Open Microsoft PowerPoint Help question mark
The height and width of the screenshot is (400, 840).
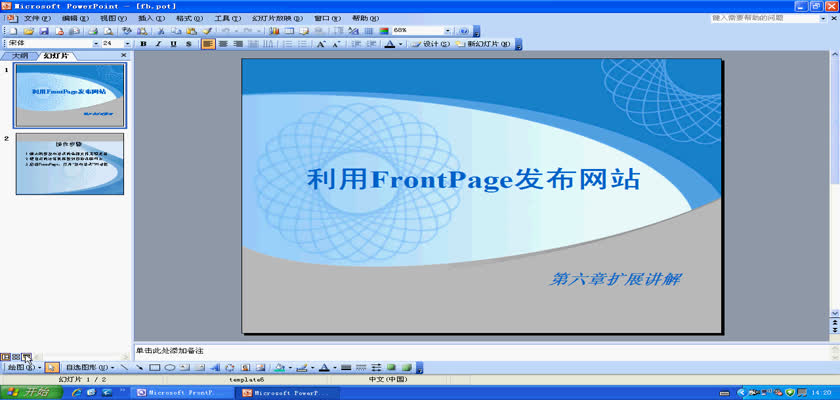point(464,31)
